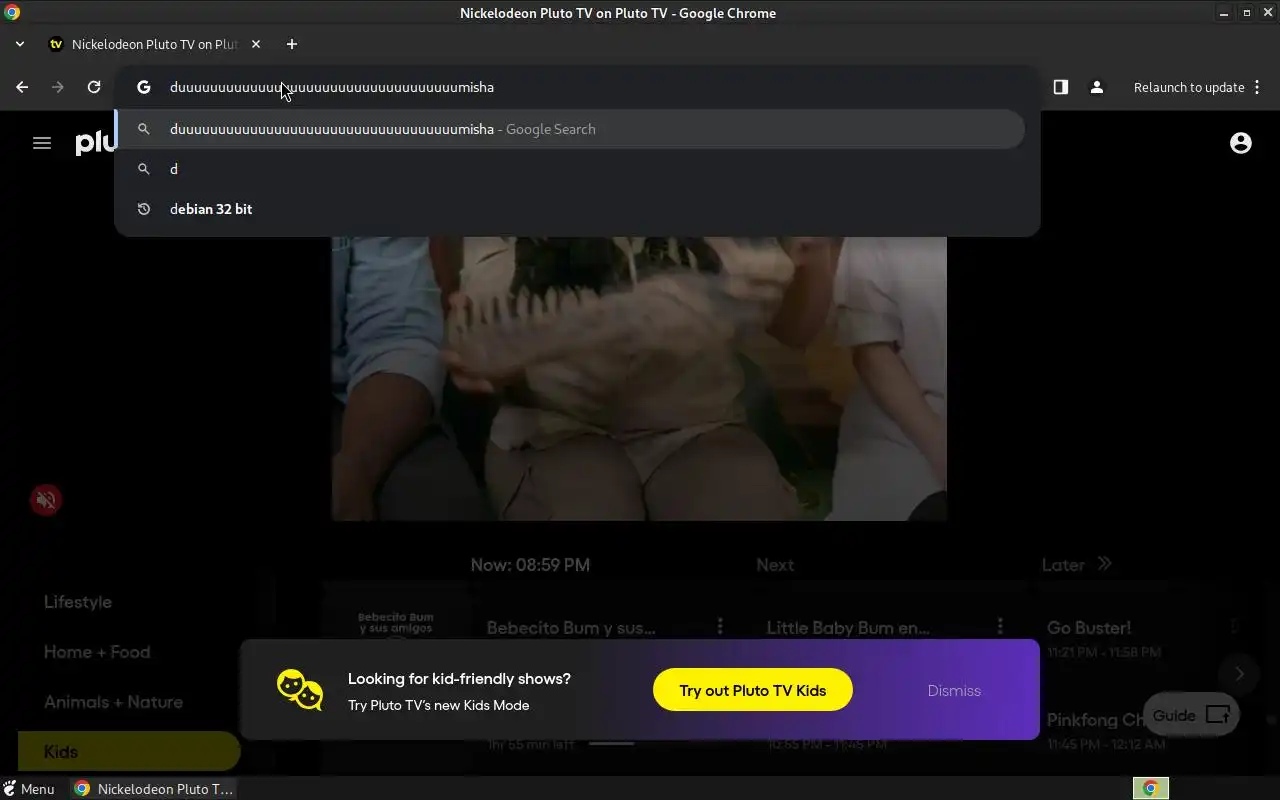Open a new browser tab
Viewport: 1280px width, 800px height.
(x=292, y=44)
